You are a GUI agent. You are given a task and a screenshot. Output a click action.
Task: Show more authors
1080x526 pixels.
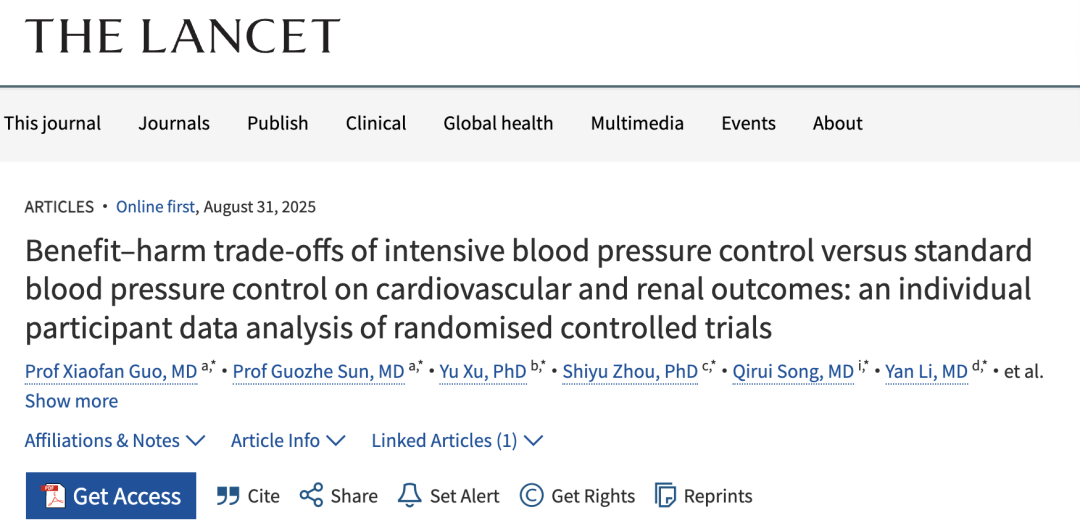tap(71, 401)
